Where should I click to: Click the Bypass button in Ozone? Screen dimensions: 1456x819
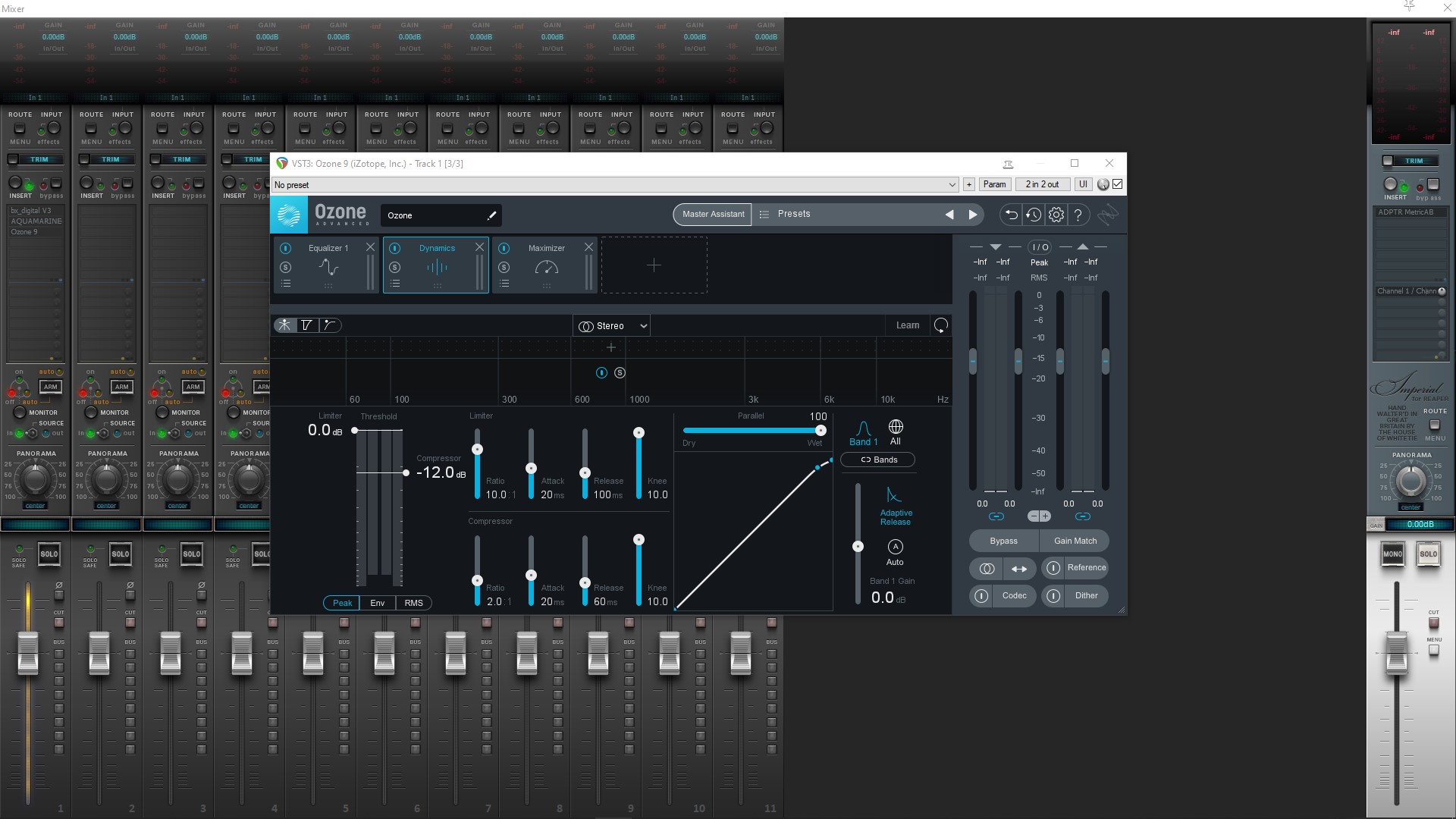[1003, 541]
